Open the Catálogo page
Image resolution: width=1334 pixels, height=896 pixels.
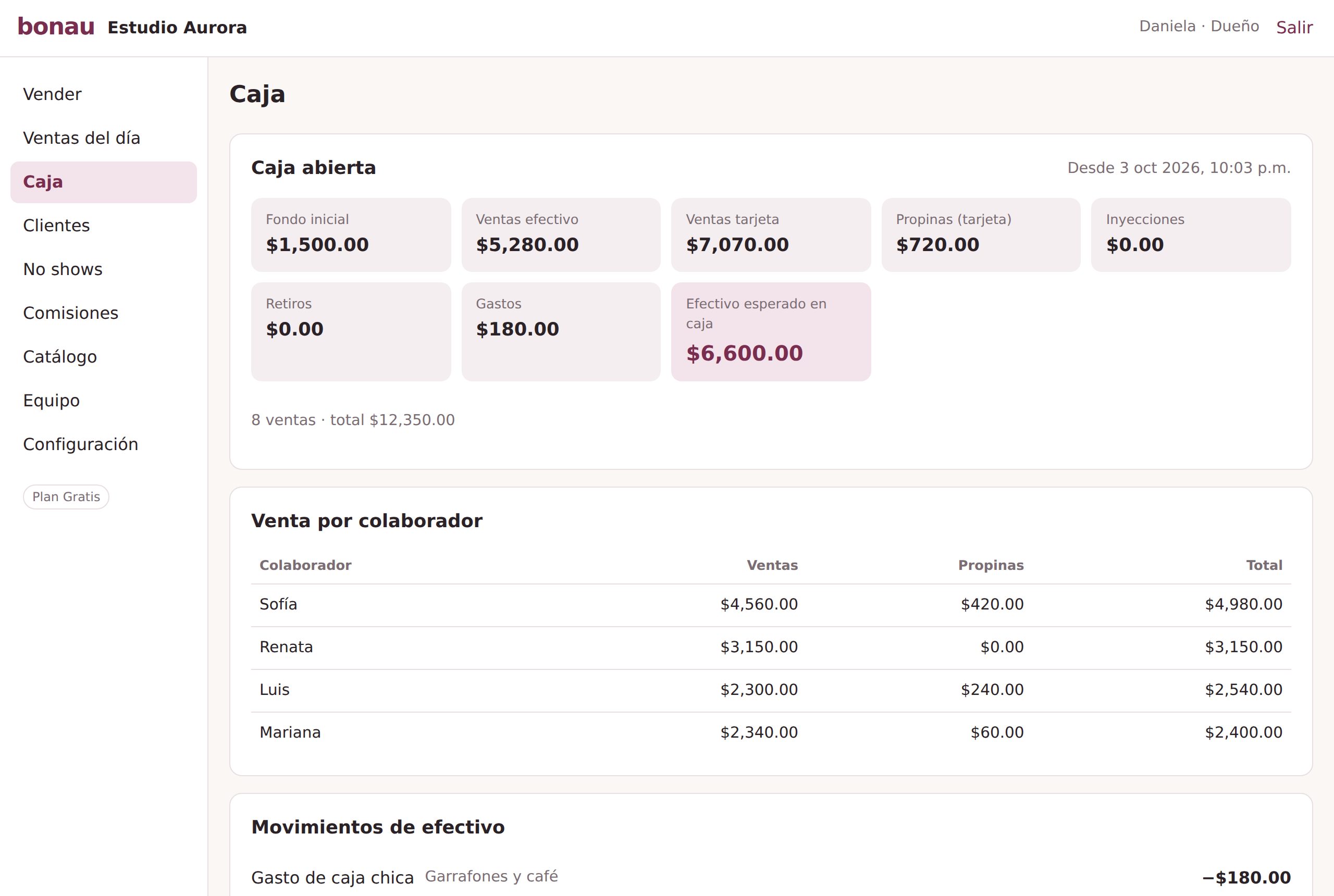click(104, 356)
